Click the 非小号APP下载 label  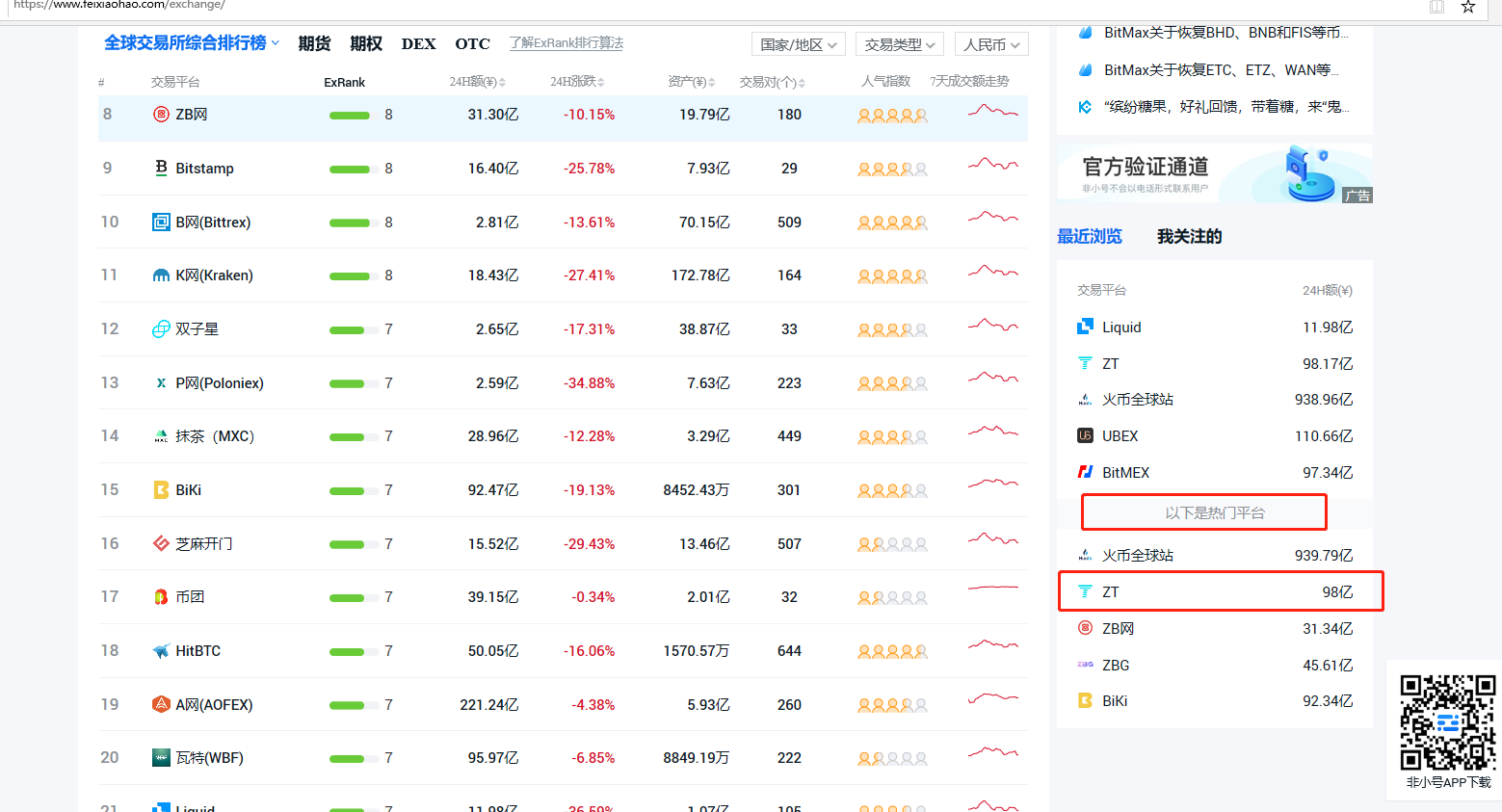click(x=1448, y=782)
